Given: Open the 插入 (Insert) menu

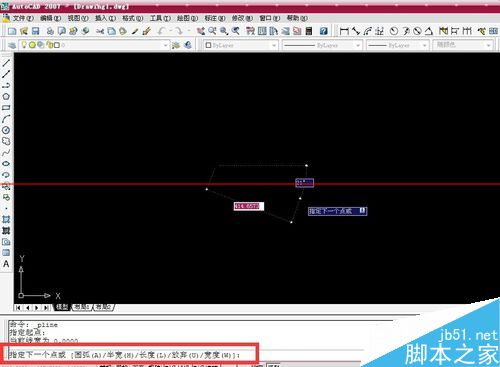Looking at the screenshot, I should [x=105, y=18].
